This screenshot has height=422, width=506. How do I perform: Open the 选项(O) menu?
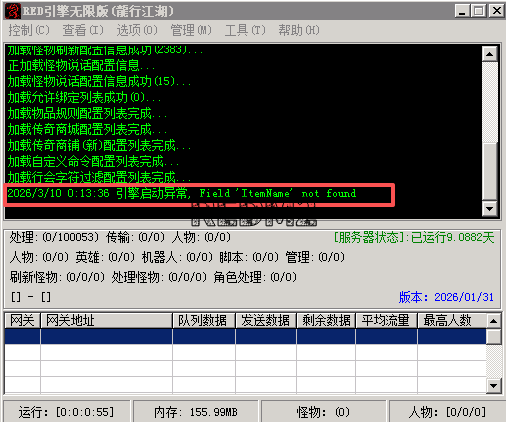[137, 30]
